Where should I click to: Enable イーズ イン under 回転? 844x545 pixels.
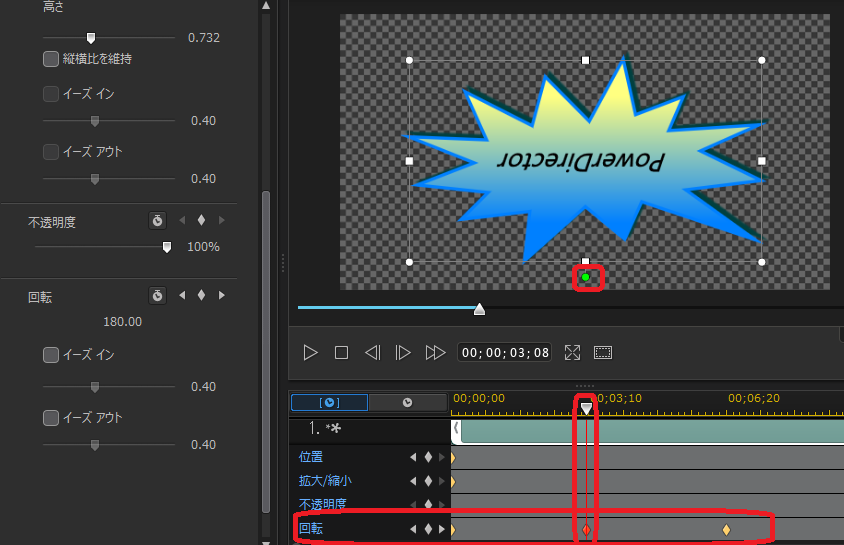(51, 355)
